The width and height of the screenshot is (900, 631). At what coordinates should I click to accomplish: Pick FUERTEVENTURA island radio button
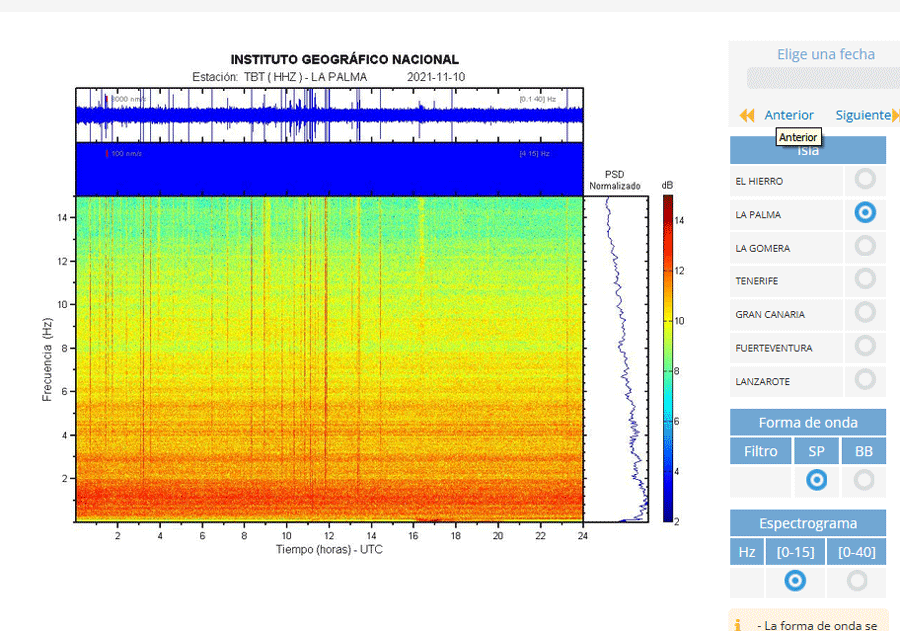pyautogui.click(x=865, y=346)
